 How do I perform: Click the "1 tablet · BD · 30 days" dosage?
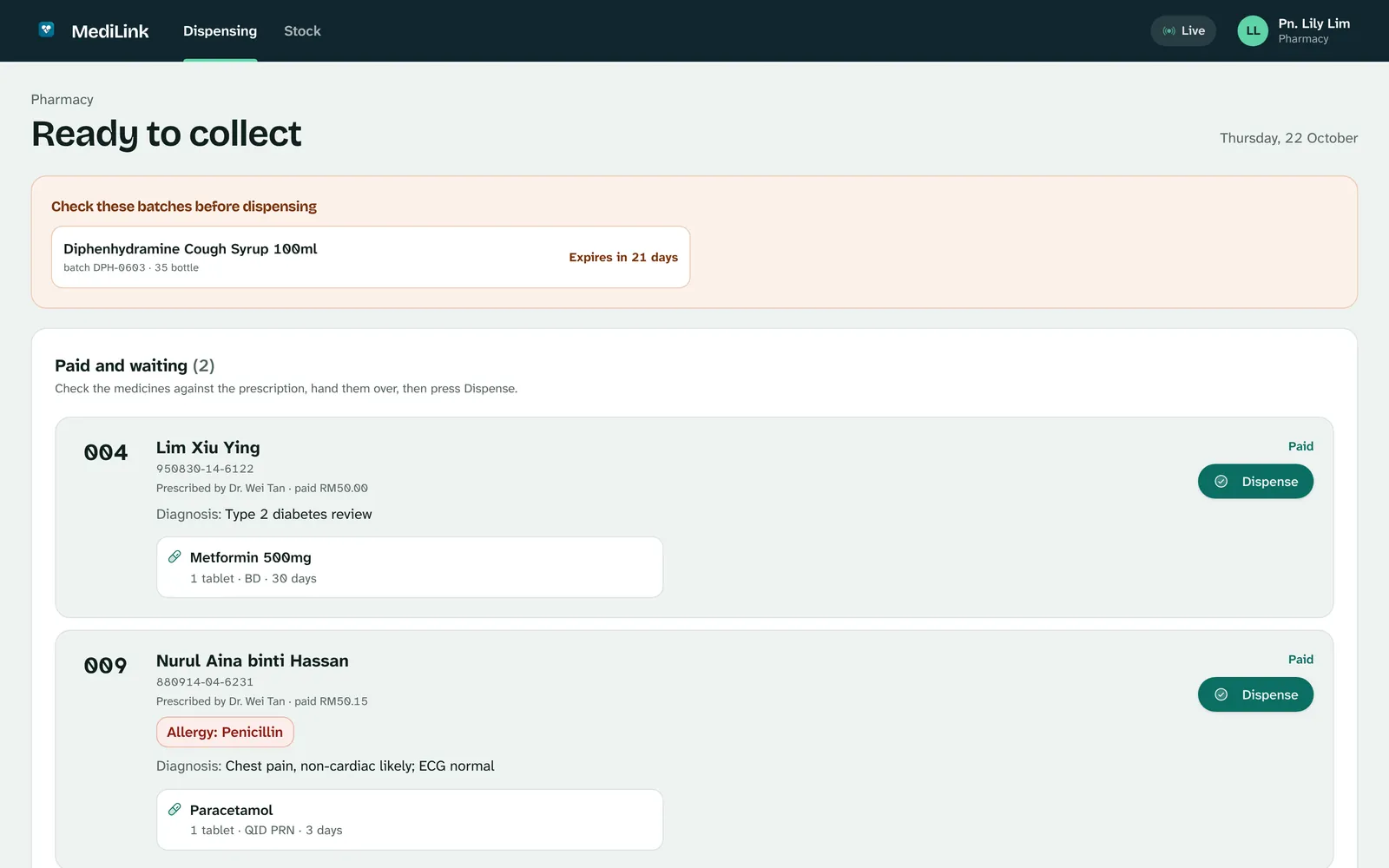click(253, 578)
